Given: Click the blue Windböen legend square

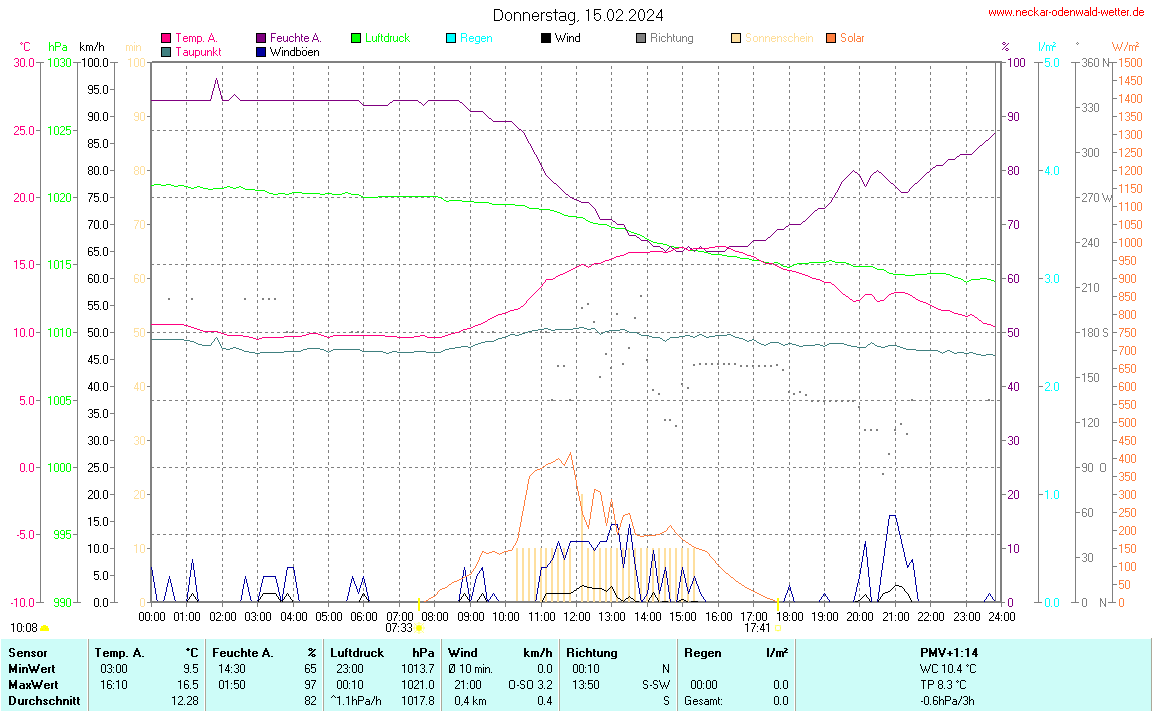Looking at the screenshot, I should pos(261,52).
